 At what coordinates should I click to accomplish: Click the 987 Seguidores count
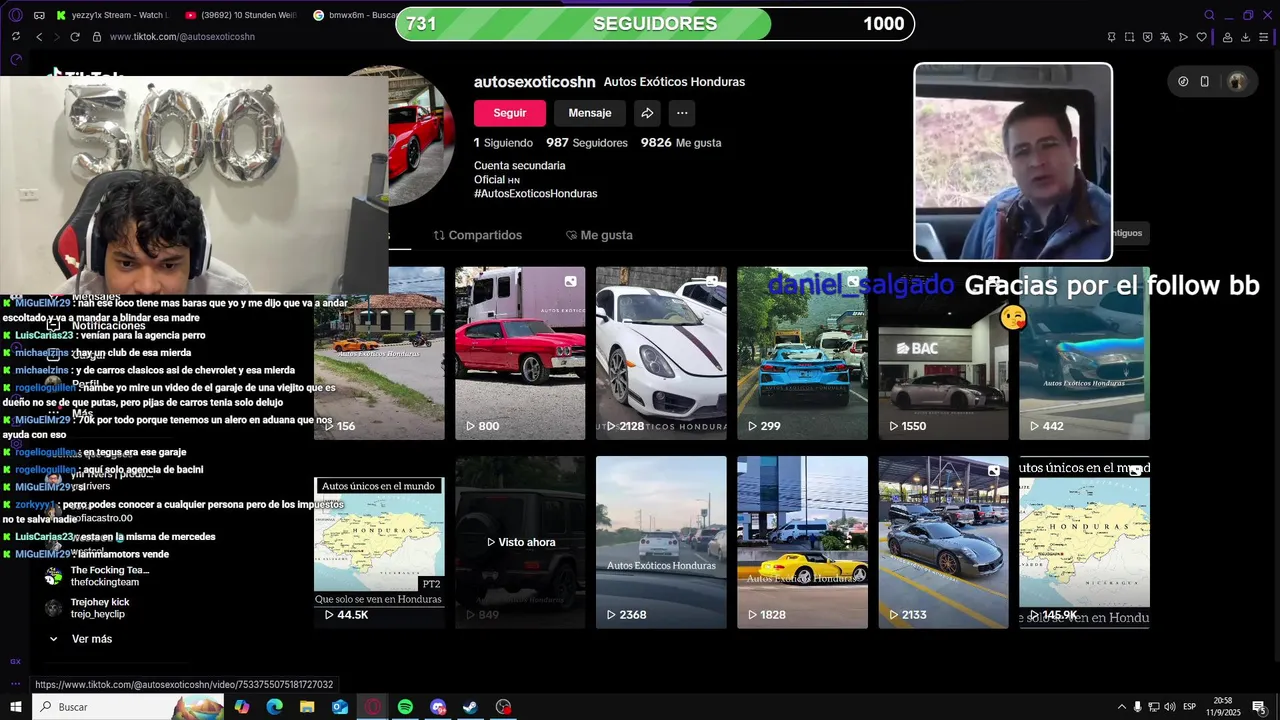coord(587,143)
